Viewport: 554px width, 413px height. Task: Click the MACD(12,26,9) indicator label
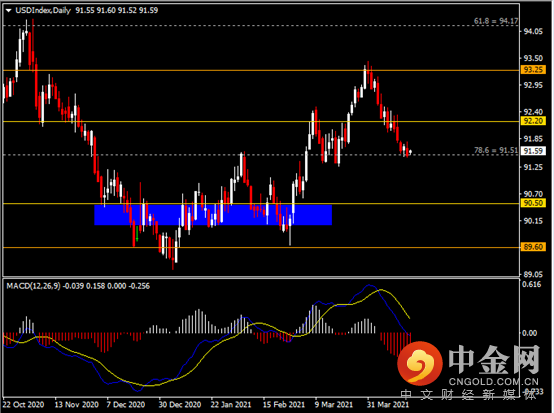[33, 286]
